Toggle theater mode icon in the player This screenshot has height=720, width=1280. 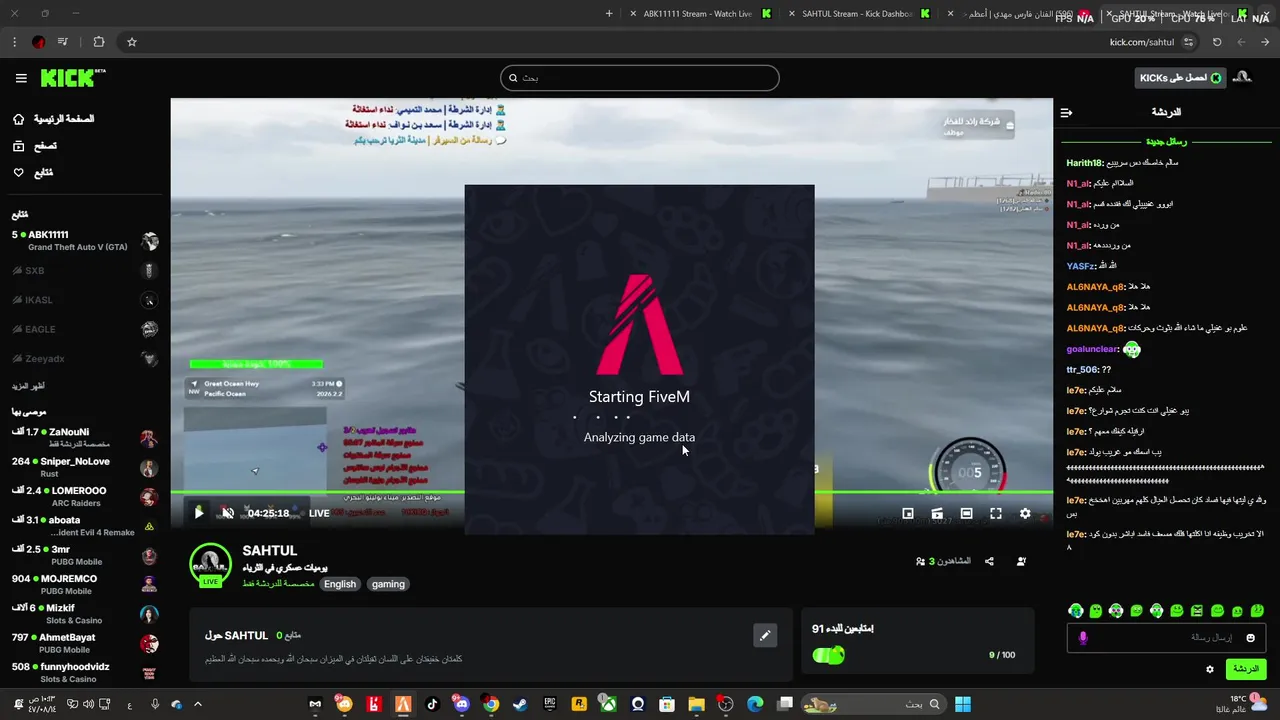(966, 513)
